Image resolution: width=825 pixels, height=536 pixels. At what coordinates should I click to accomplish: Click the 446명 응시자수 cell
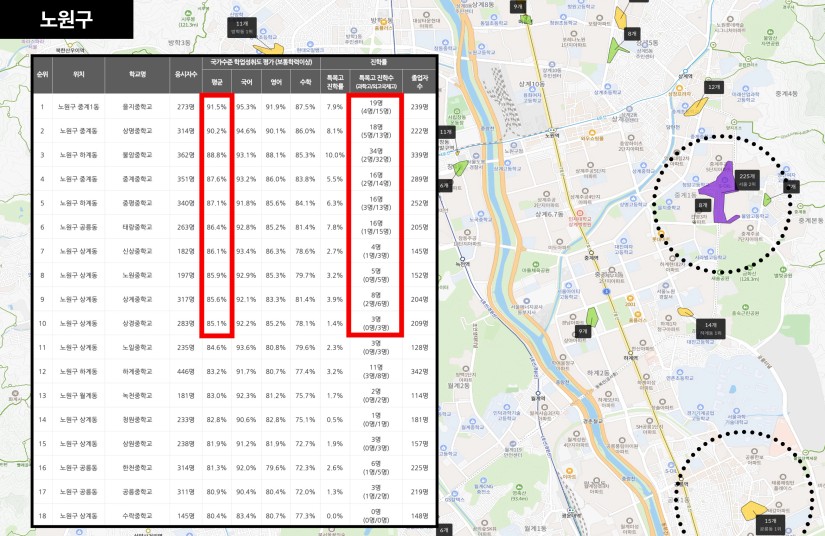pos(186,371)
